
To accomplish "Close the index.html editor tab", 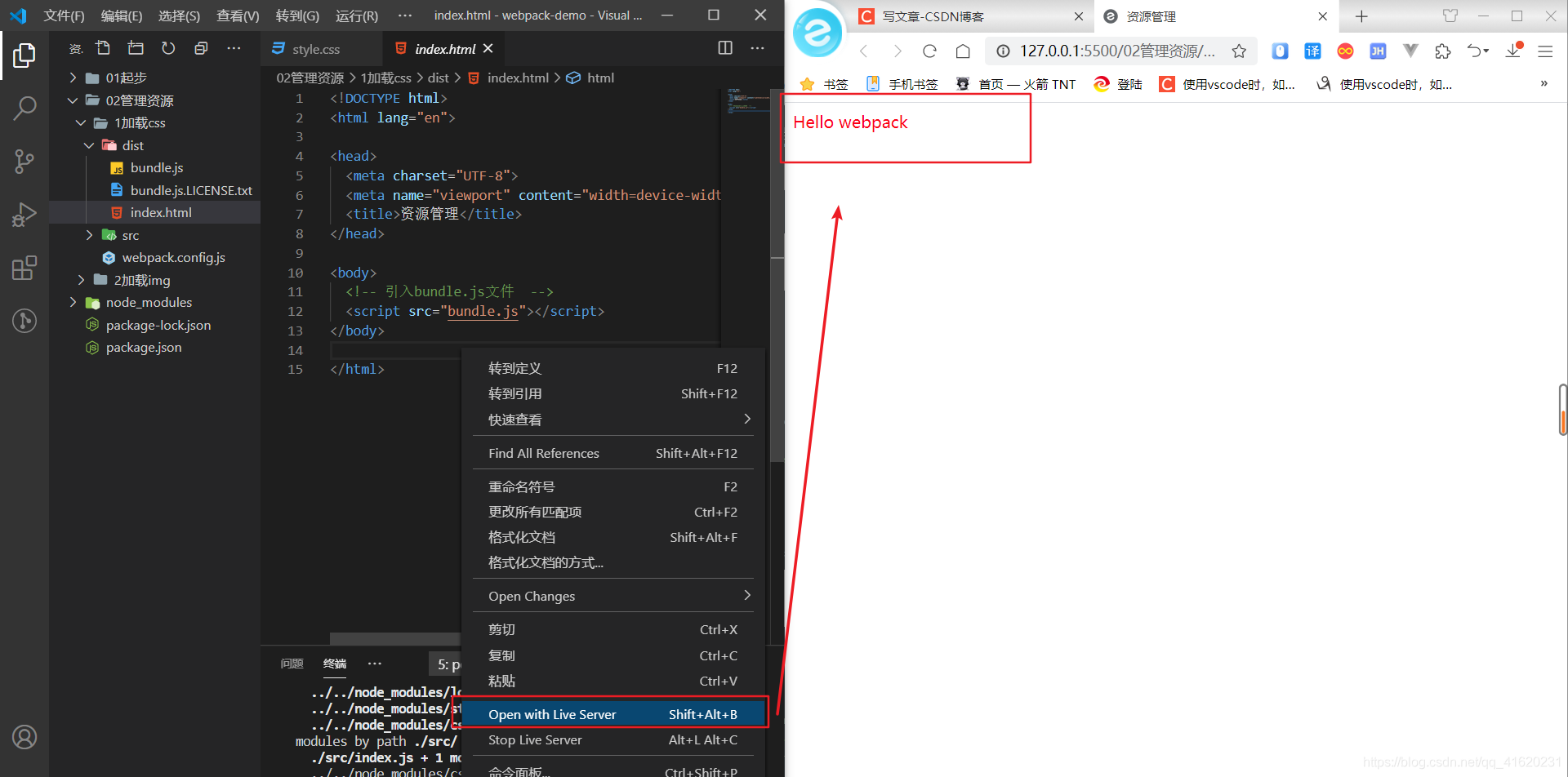I will [488, 49].
